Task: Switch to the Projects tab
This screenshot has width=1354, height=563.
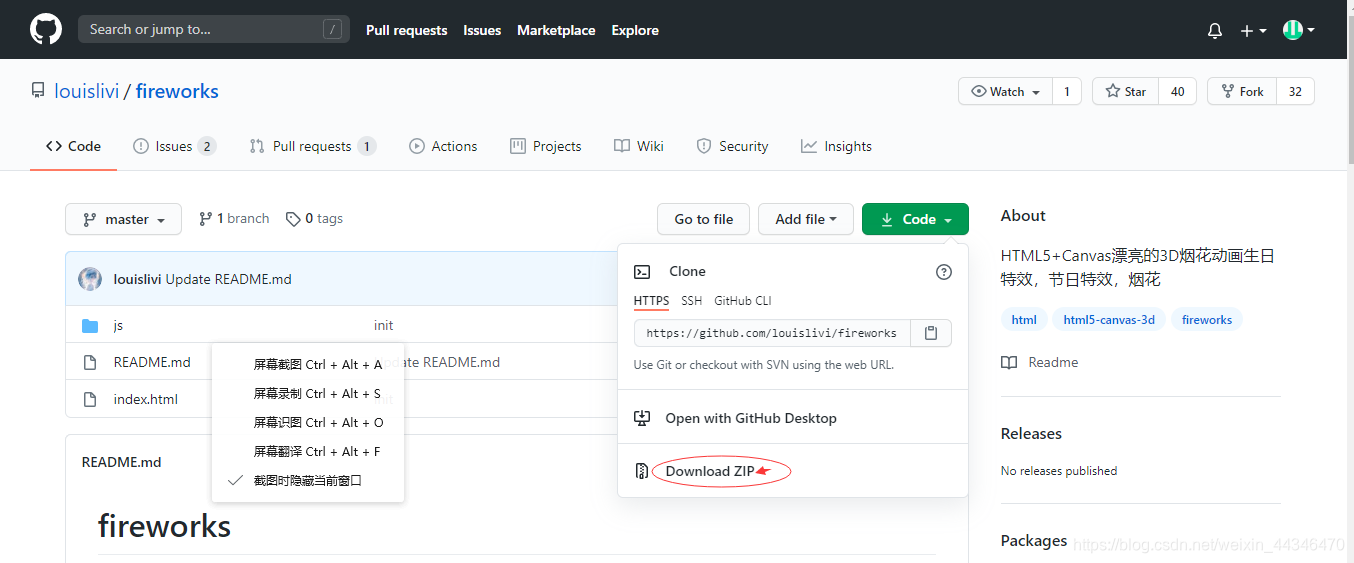Action: (x=545, y=146)
